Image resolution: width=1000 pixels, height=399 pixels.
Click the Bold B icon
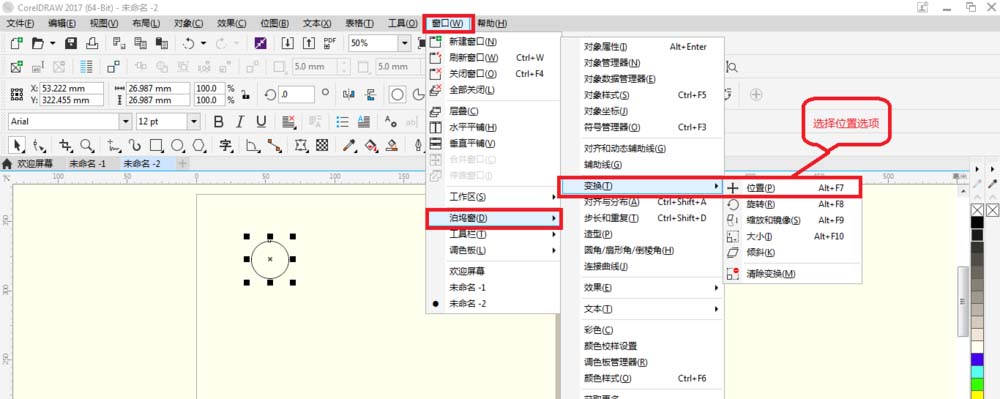(219, 122)
